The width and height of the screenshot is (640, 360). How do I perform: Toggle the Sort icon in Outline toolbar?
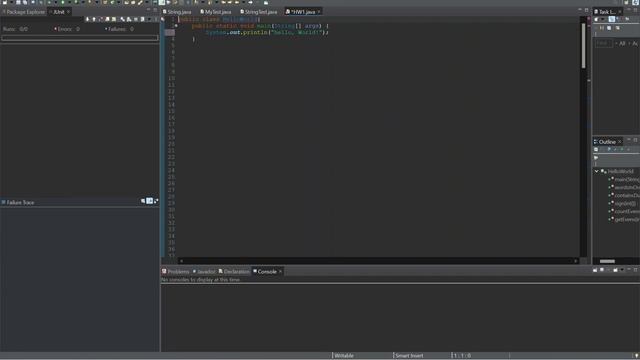[x=602, y=149]
